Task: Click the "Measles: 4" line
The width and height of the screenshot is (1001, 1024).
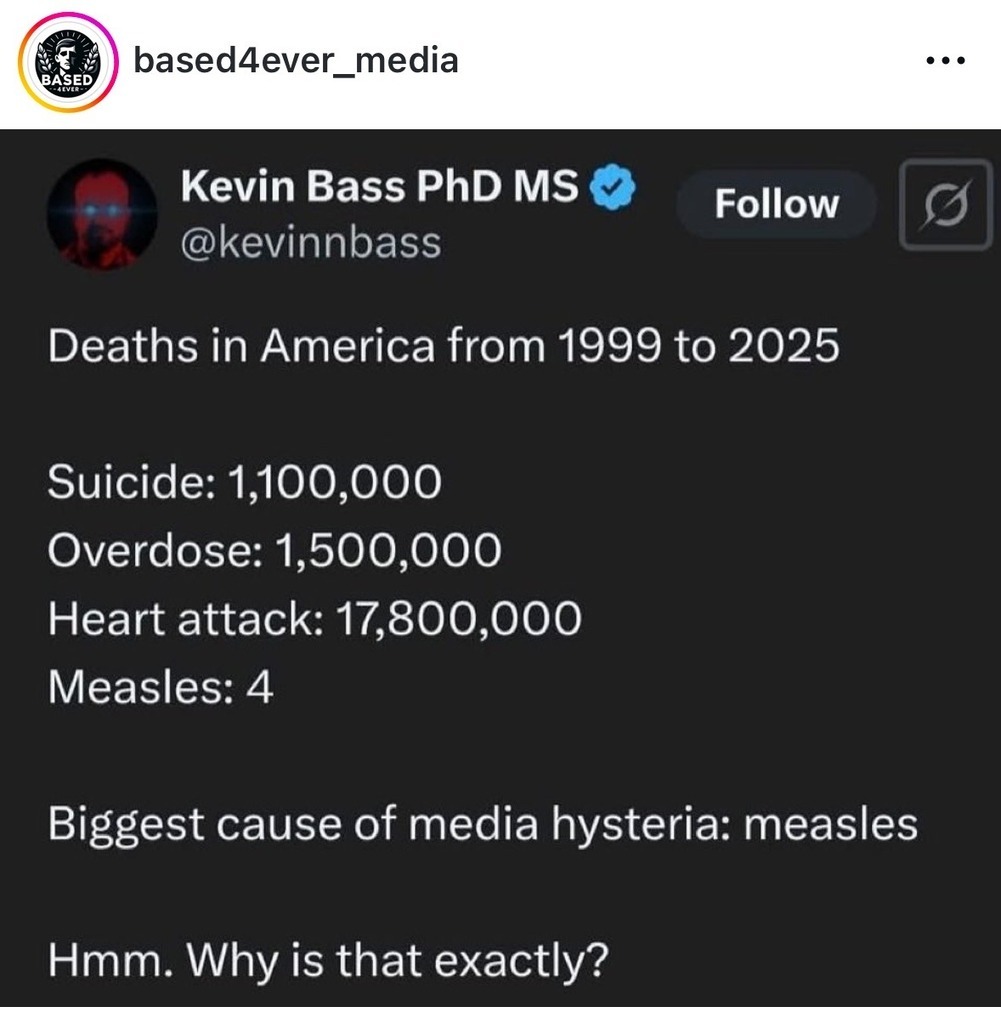Action: coord(160,687)
